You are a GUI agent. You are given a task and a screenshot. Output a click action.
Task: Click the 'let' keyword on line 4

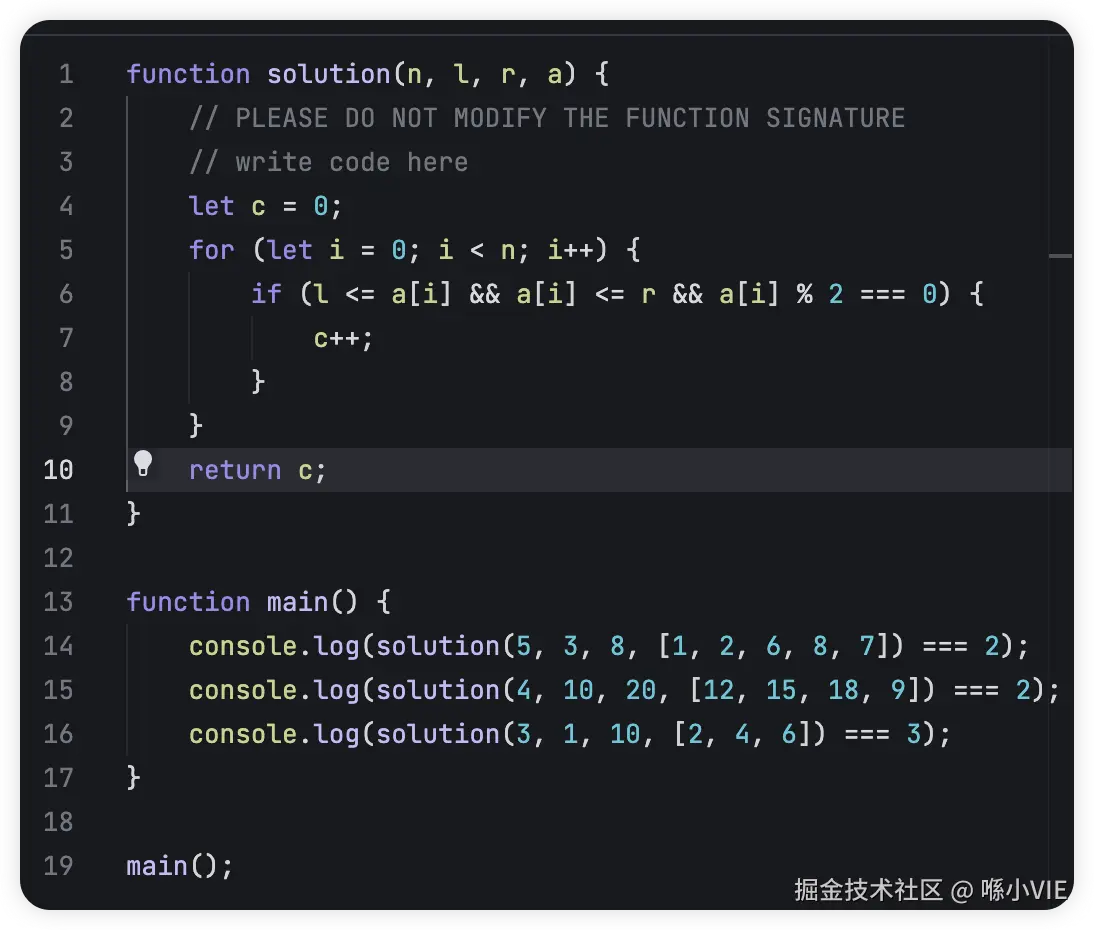[211, 207]
